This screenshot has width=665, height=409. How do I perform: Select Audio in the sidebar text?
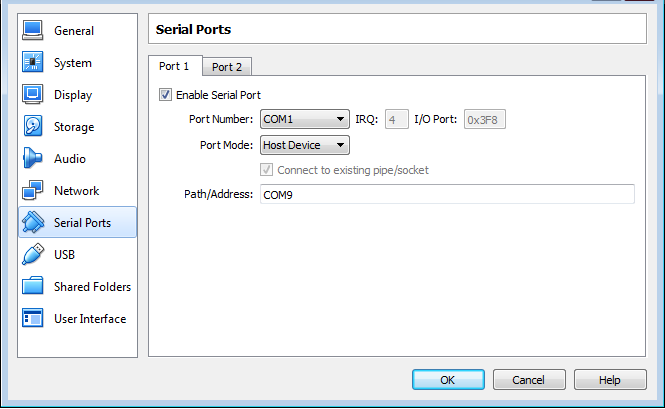pyautogui.click(x=70, y=159)
